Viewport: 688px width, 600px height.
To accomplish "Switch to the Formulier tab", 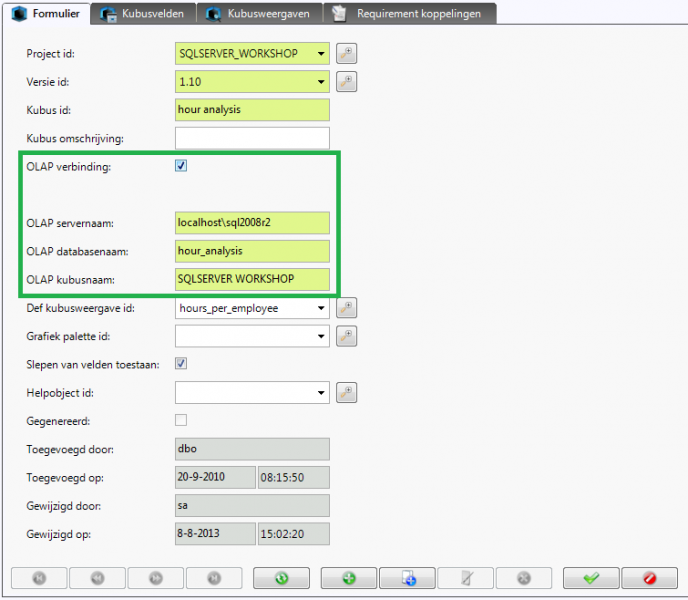I will pyautogui.click(x=47, y=14).
